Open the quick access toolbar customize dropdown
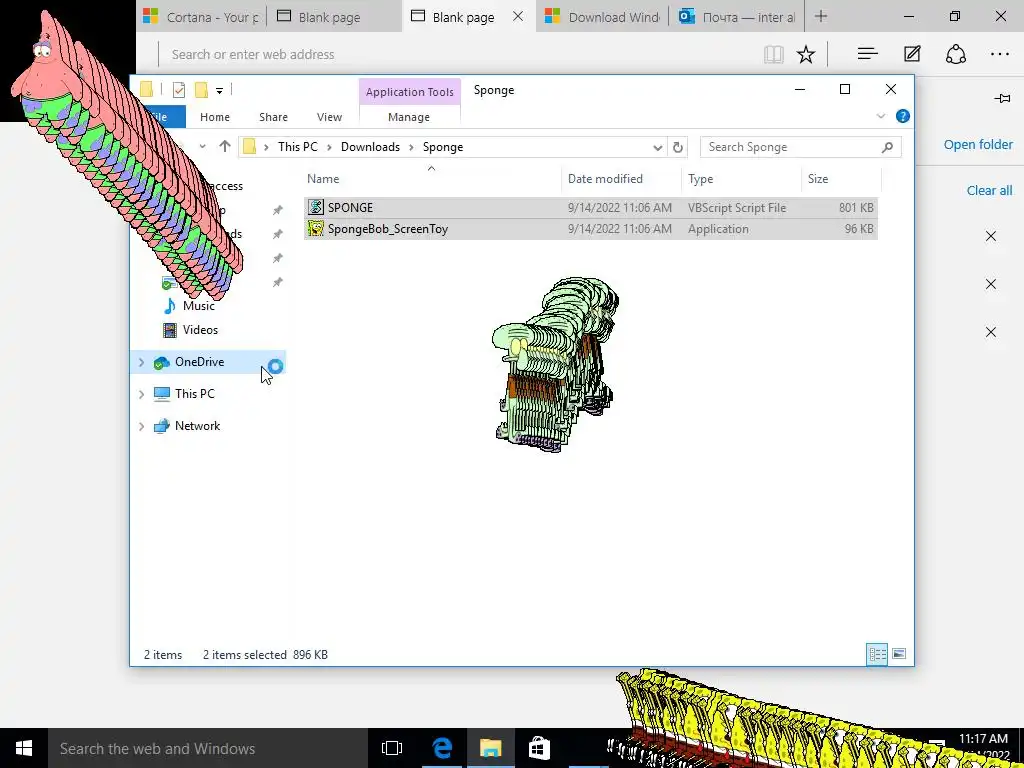 pos(219,91)
